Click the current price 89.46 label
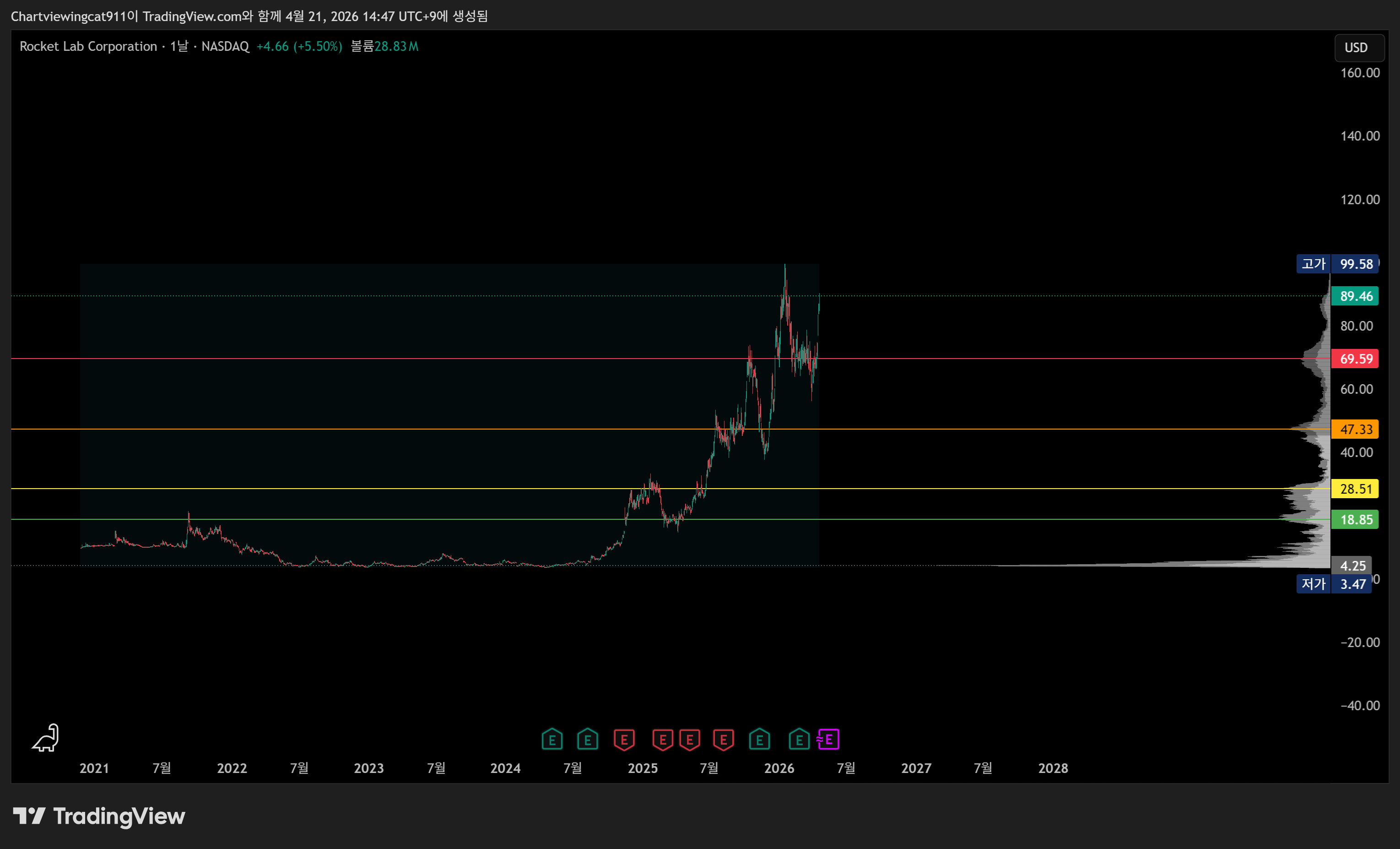Image resolution: width=1400 pixels, height=849 pixels. [x=1355, y=296]
